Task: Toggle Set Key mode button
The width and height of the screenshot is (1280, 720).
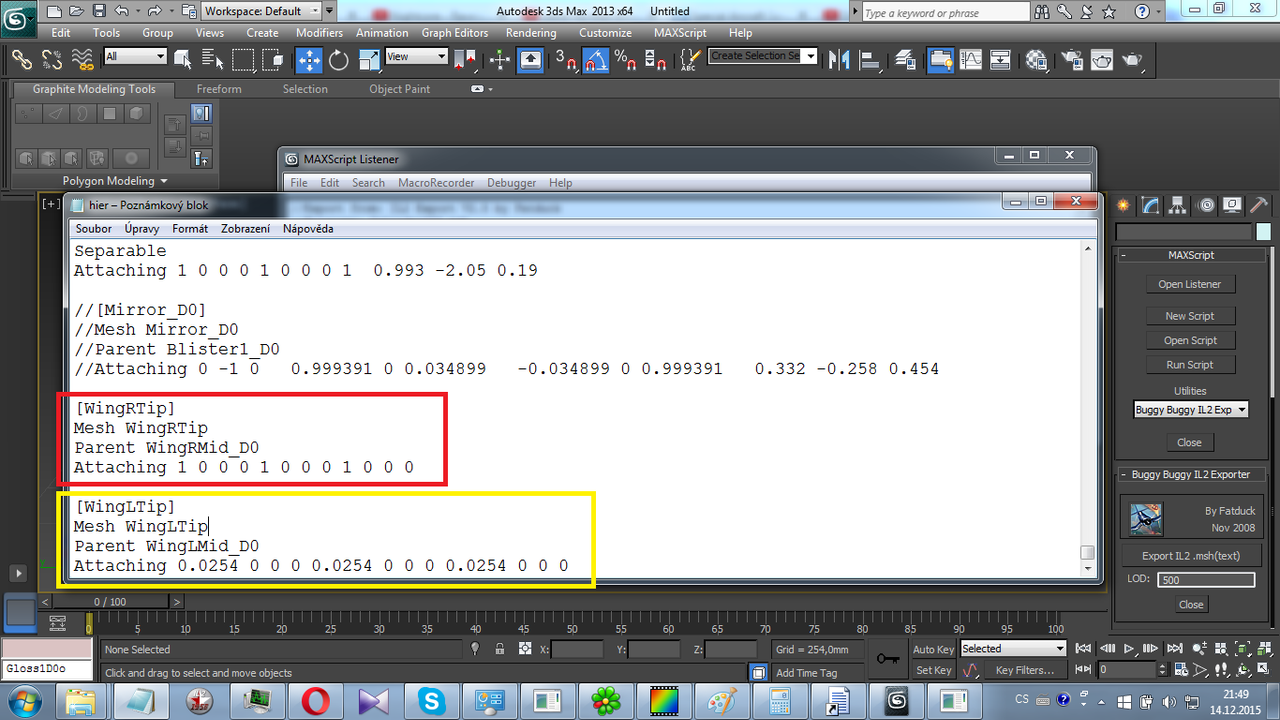Action: [x=933, y=670]
